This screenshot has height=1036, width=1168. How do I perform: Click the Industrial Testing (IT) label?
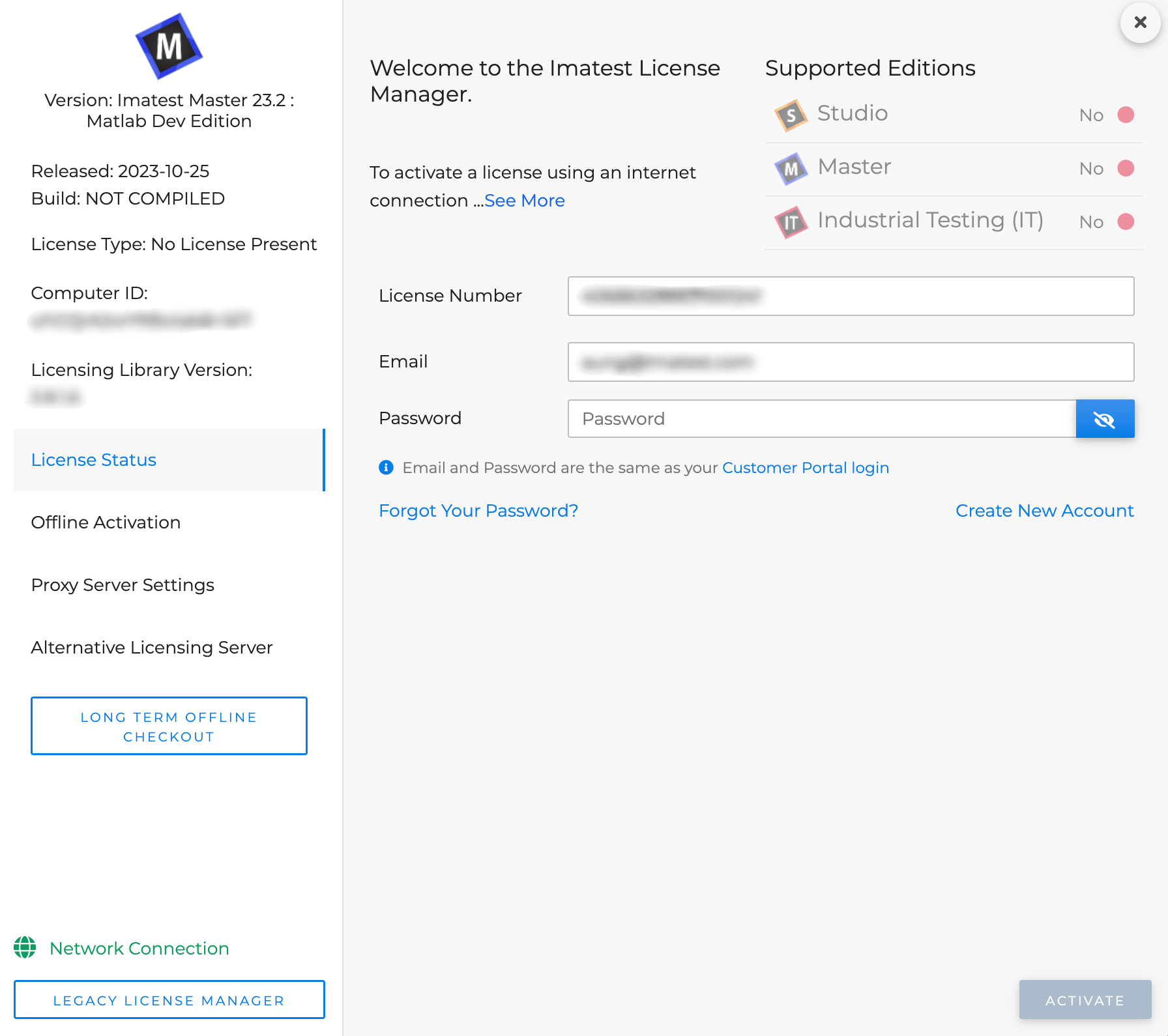[930, 220]
